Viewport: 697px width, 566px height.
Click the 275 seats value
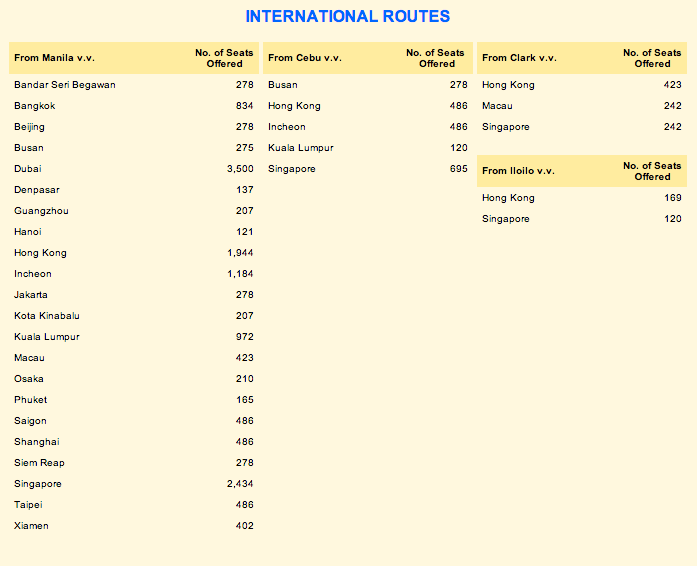[244, 148]
